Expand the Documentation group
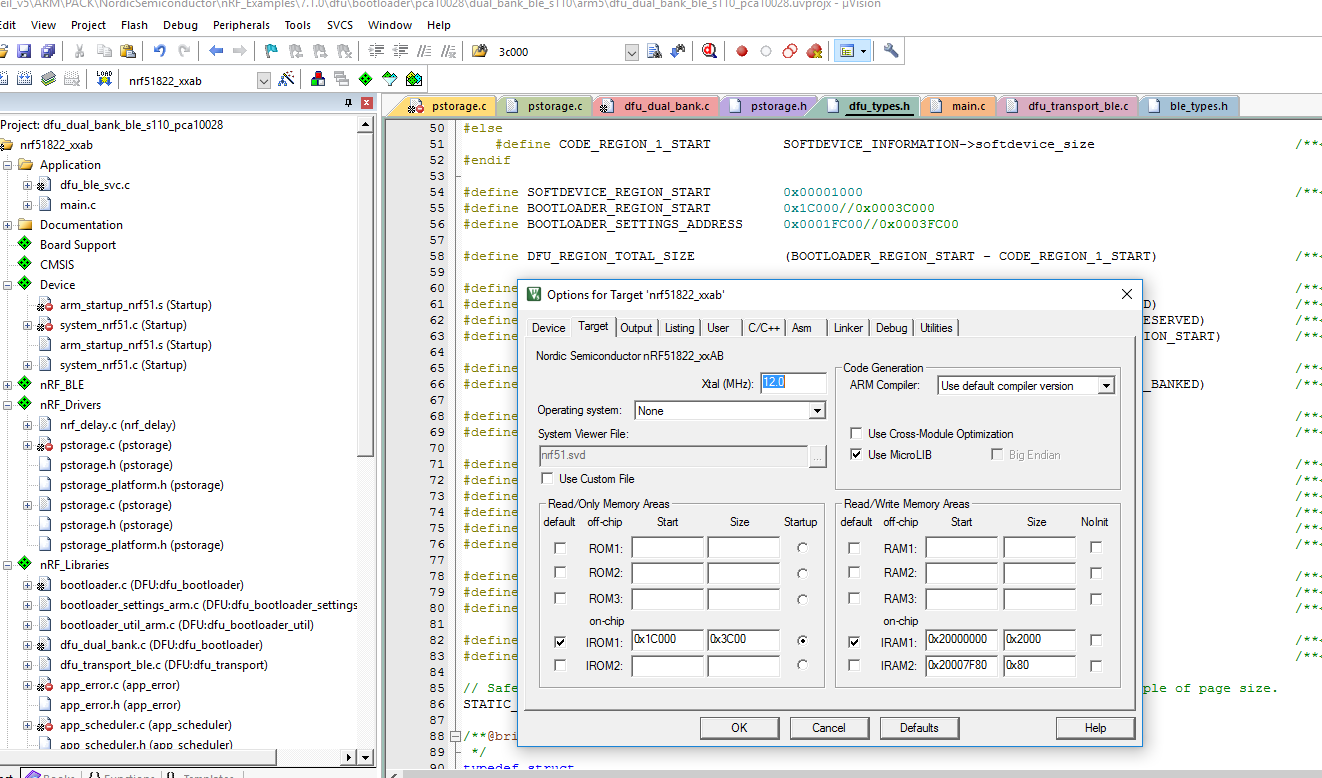1322x778 pixels. 8,225
